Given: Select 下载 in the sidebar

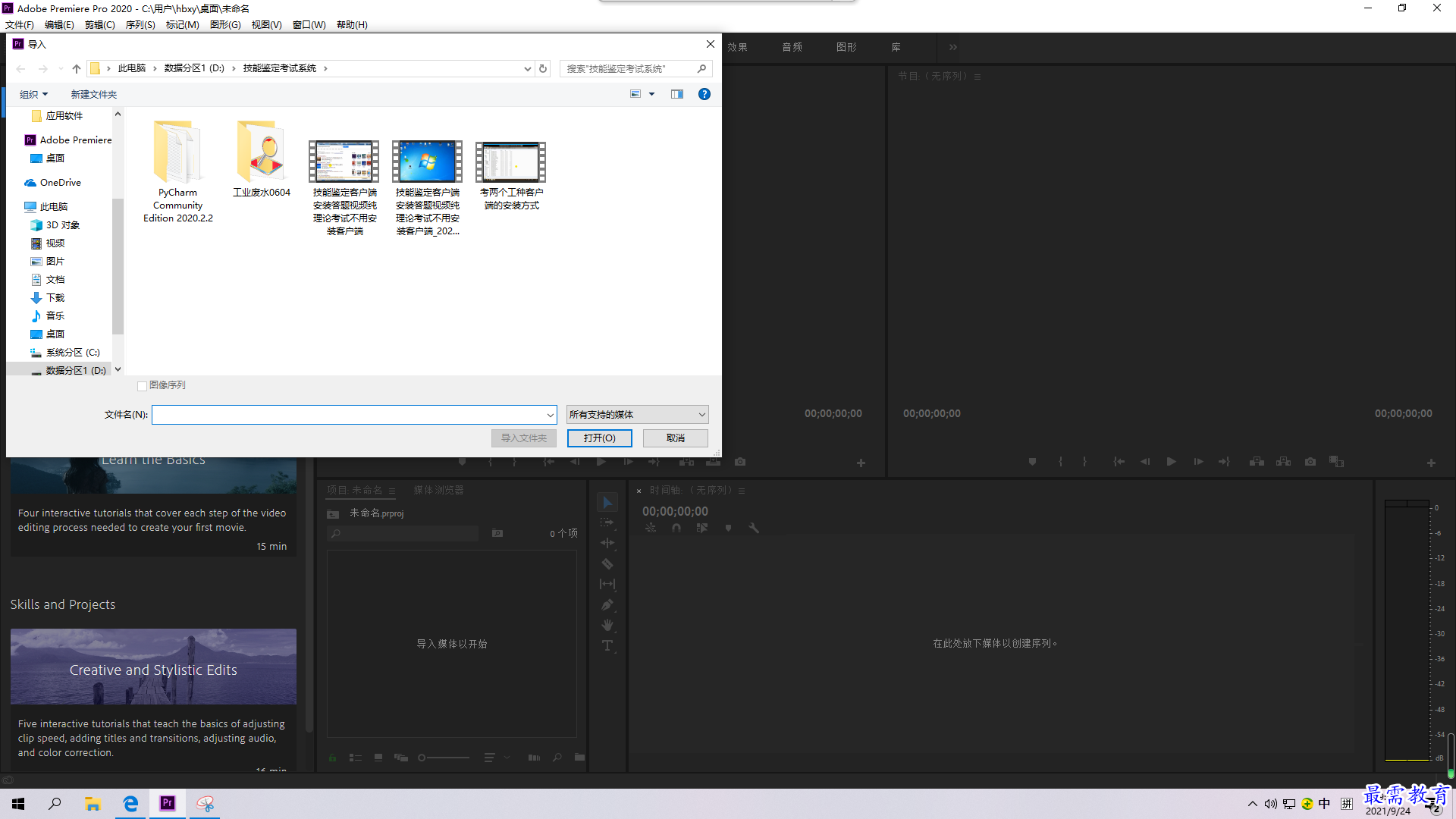Looking at the screenshot, I should tap(48, 298).
